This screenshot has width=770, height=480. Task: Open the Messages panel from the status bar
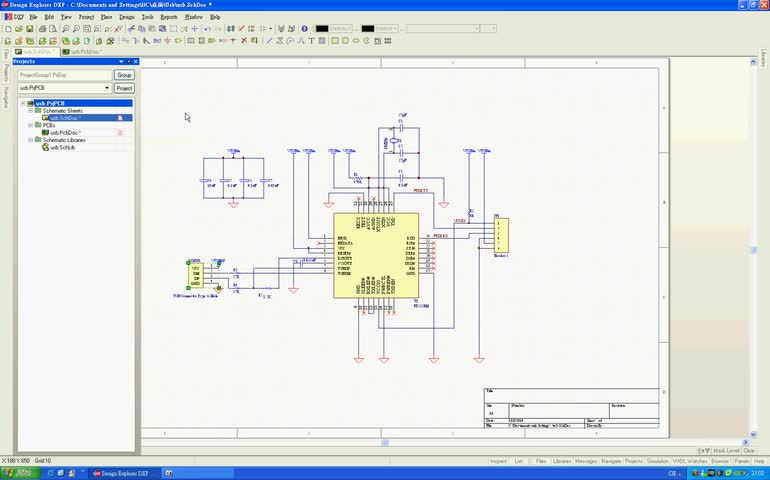[585, 461]
